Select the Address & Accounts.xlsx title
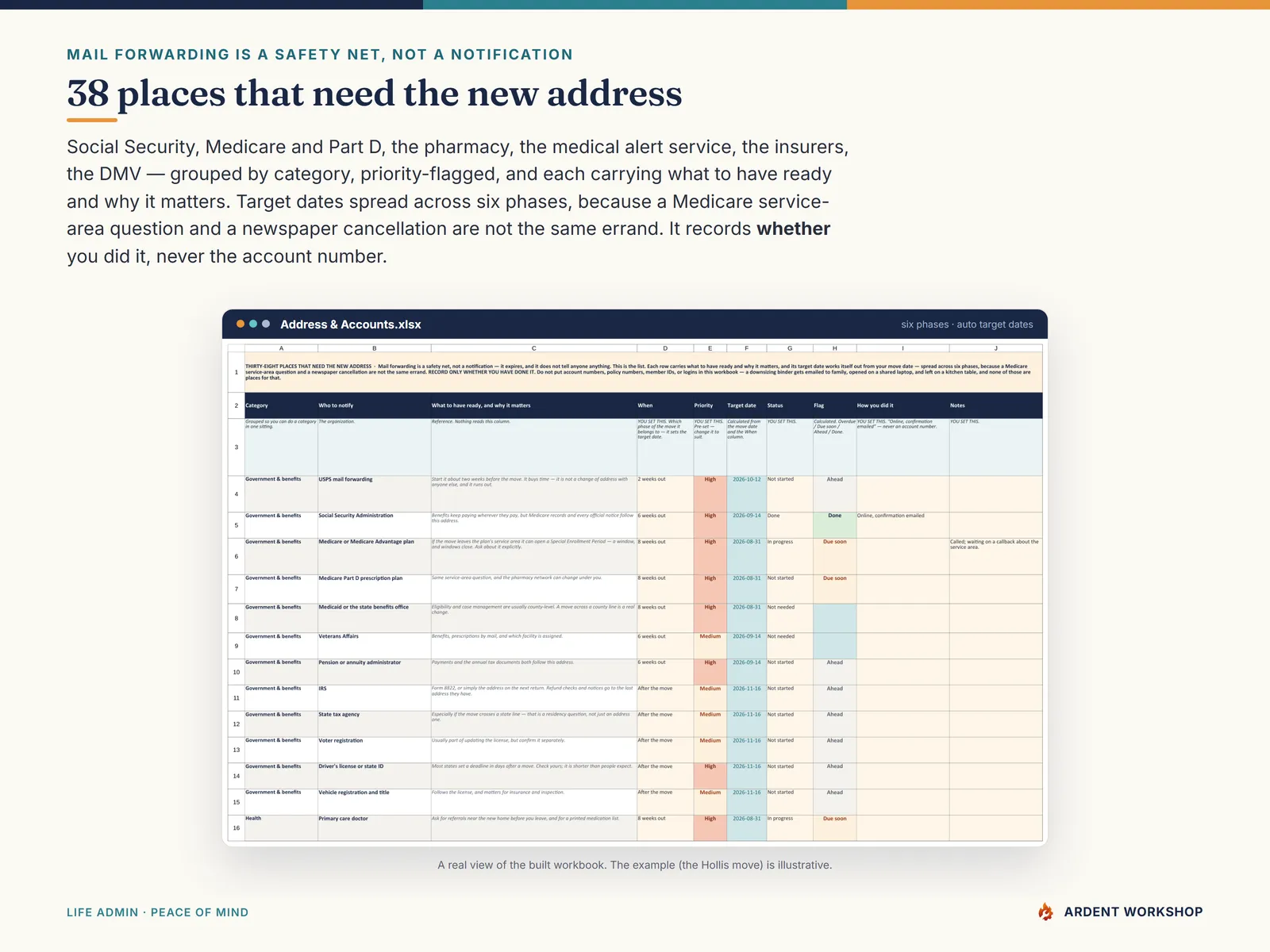 pyautogui.click(x=351, y=324)
